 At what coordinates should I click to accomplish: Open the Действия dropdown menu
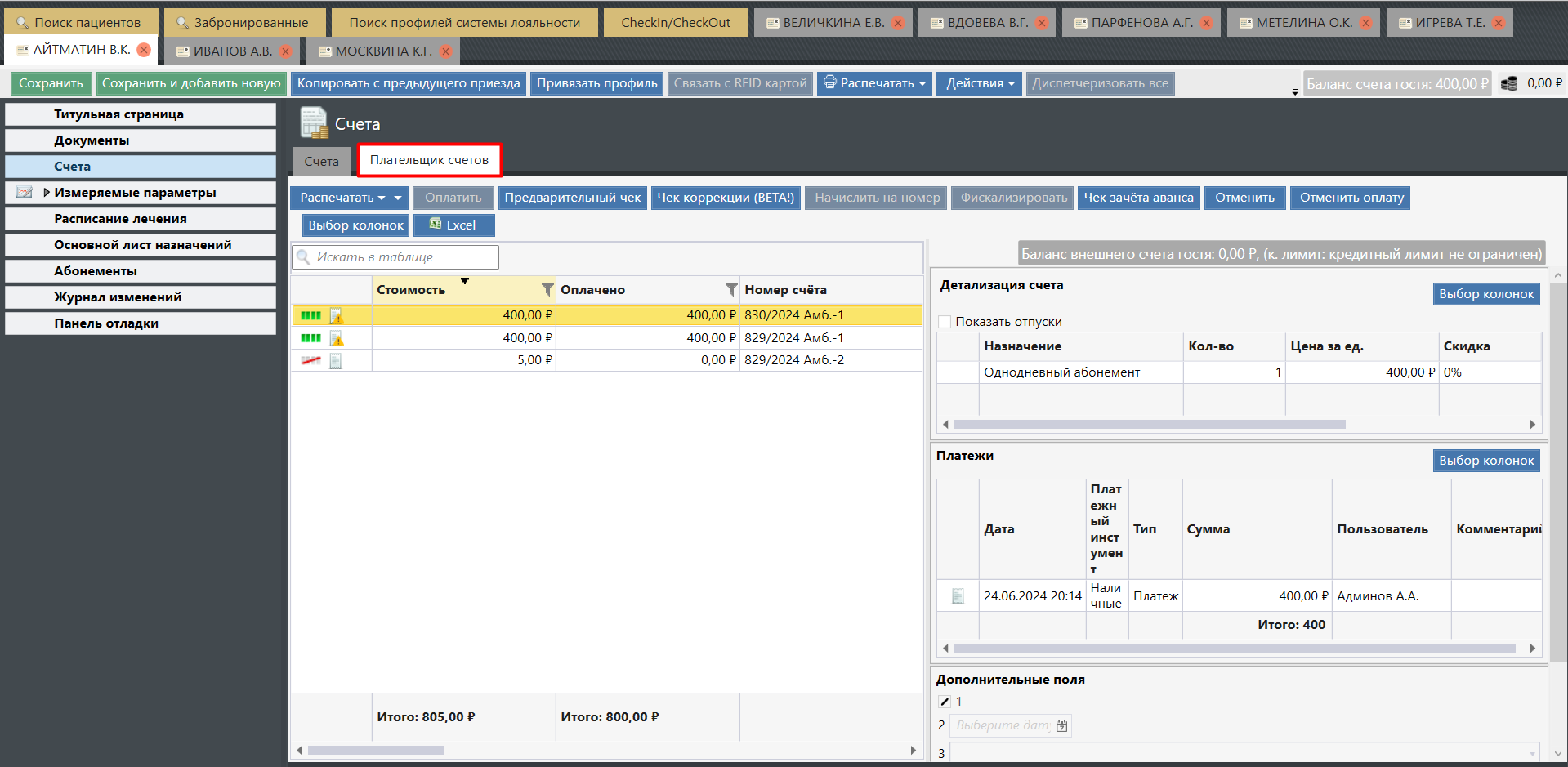point(980,83)
